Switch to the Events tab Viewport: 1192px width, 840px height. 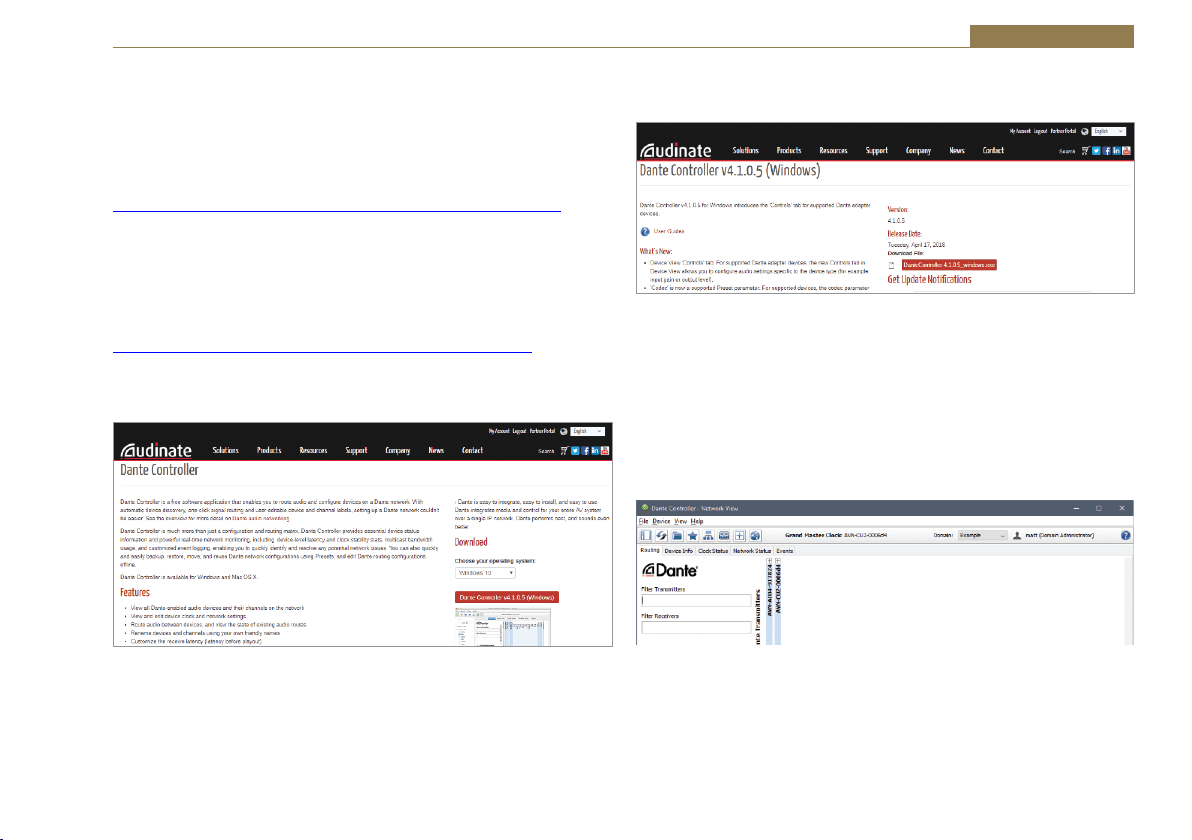click(x=784, y=550)
